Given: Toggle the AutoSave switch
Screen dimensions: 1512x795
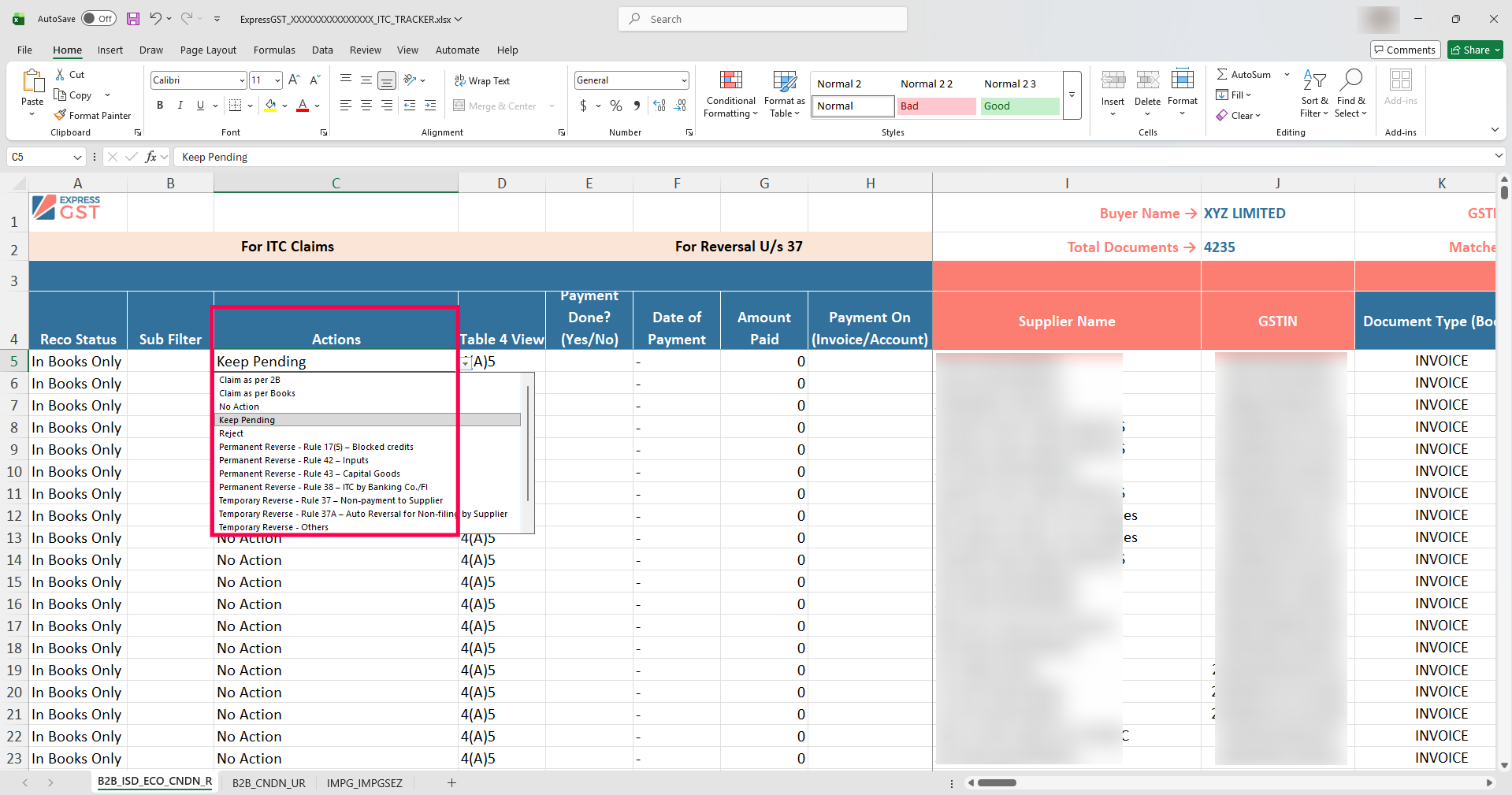Looking at the screenshot, I should [98, 19].
